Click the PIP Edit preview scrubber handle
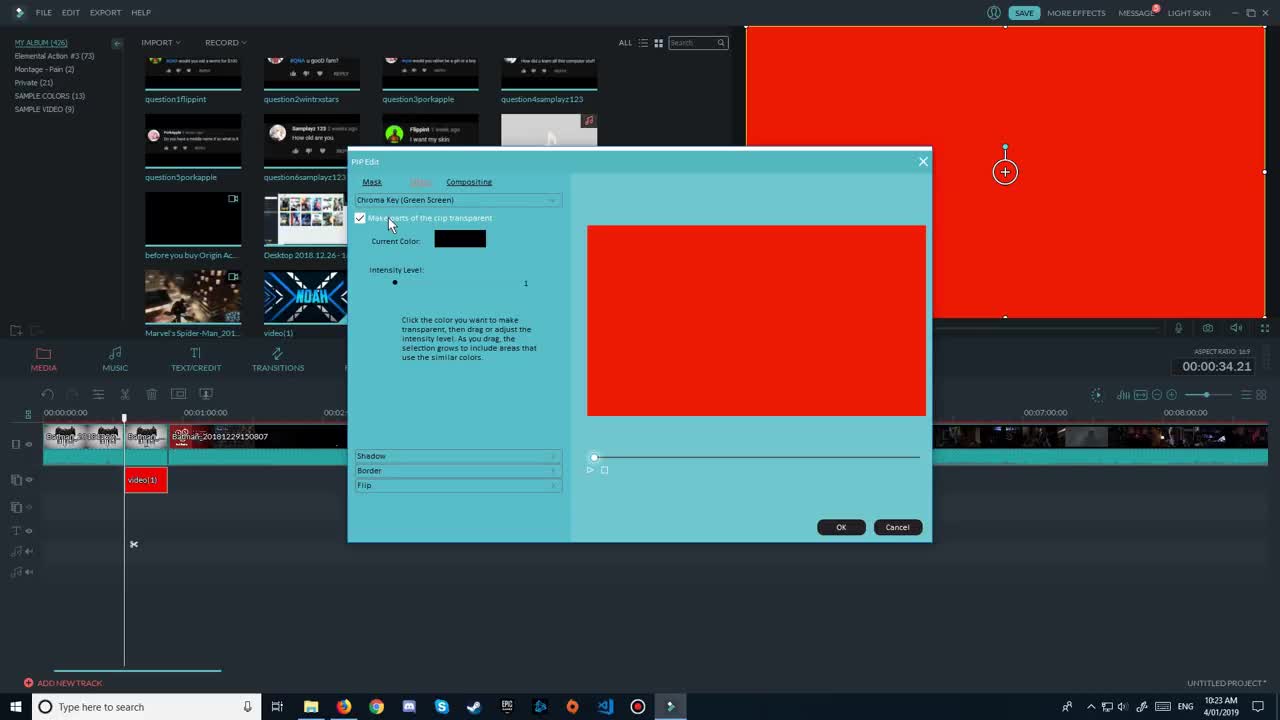 tap(594, 457)
